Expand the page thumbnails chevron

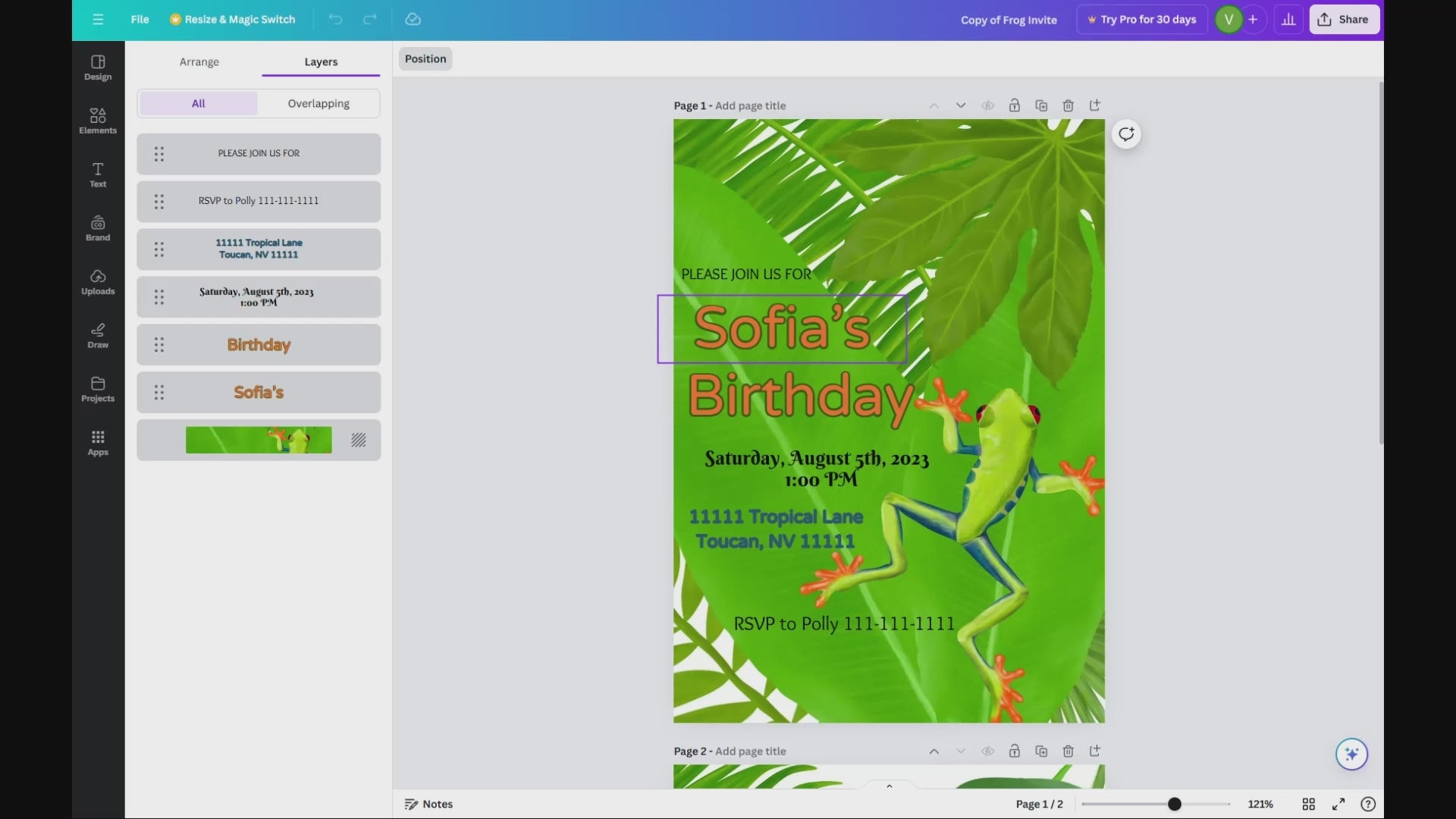point(889,786)
